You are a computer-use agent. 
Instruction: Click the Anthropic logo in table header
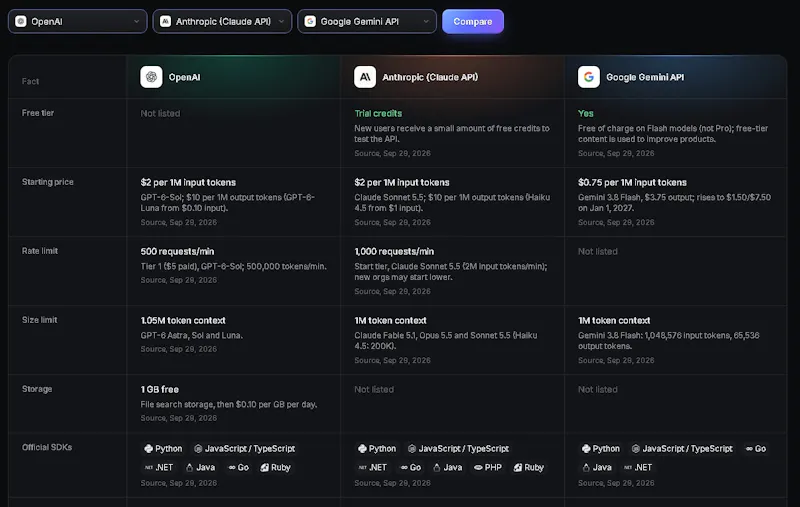pos(365,77)
